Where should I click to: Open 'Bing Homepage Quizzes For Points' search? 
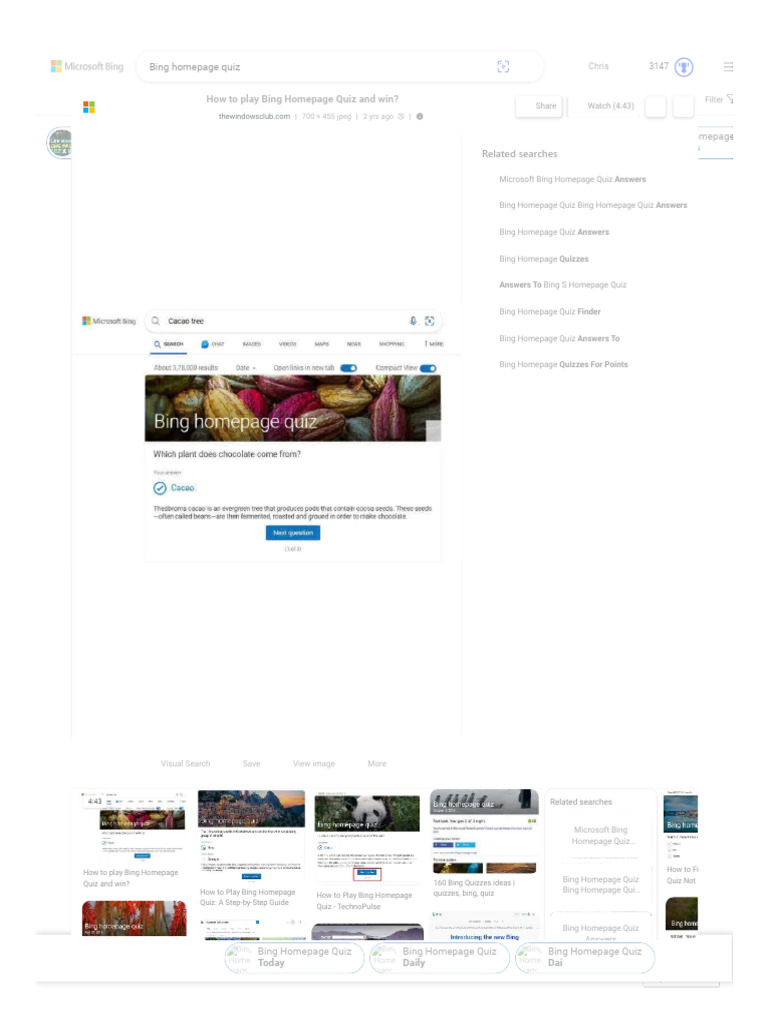(564, 364)
